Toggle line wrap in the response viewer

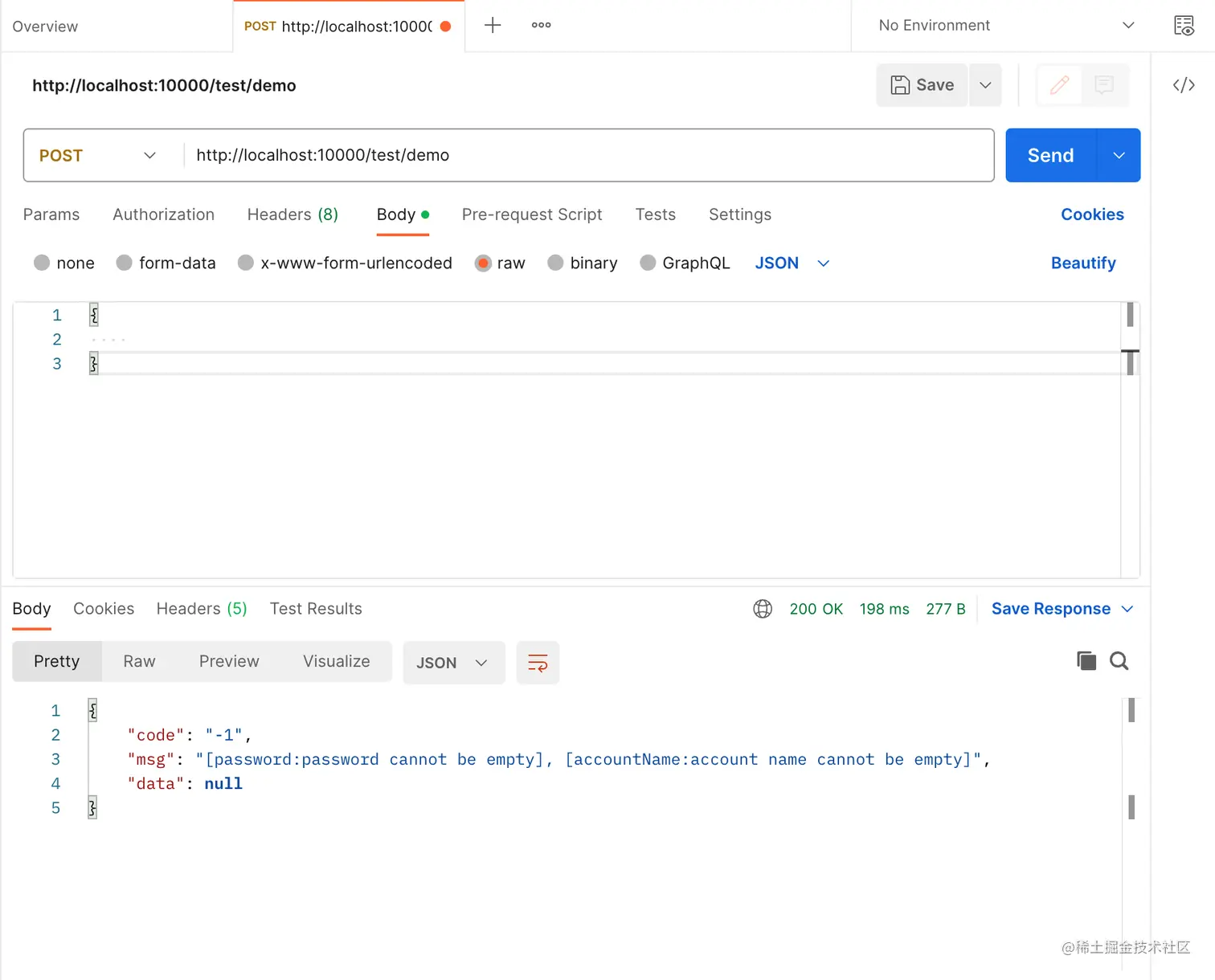pos(538,663)
